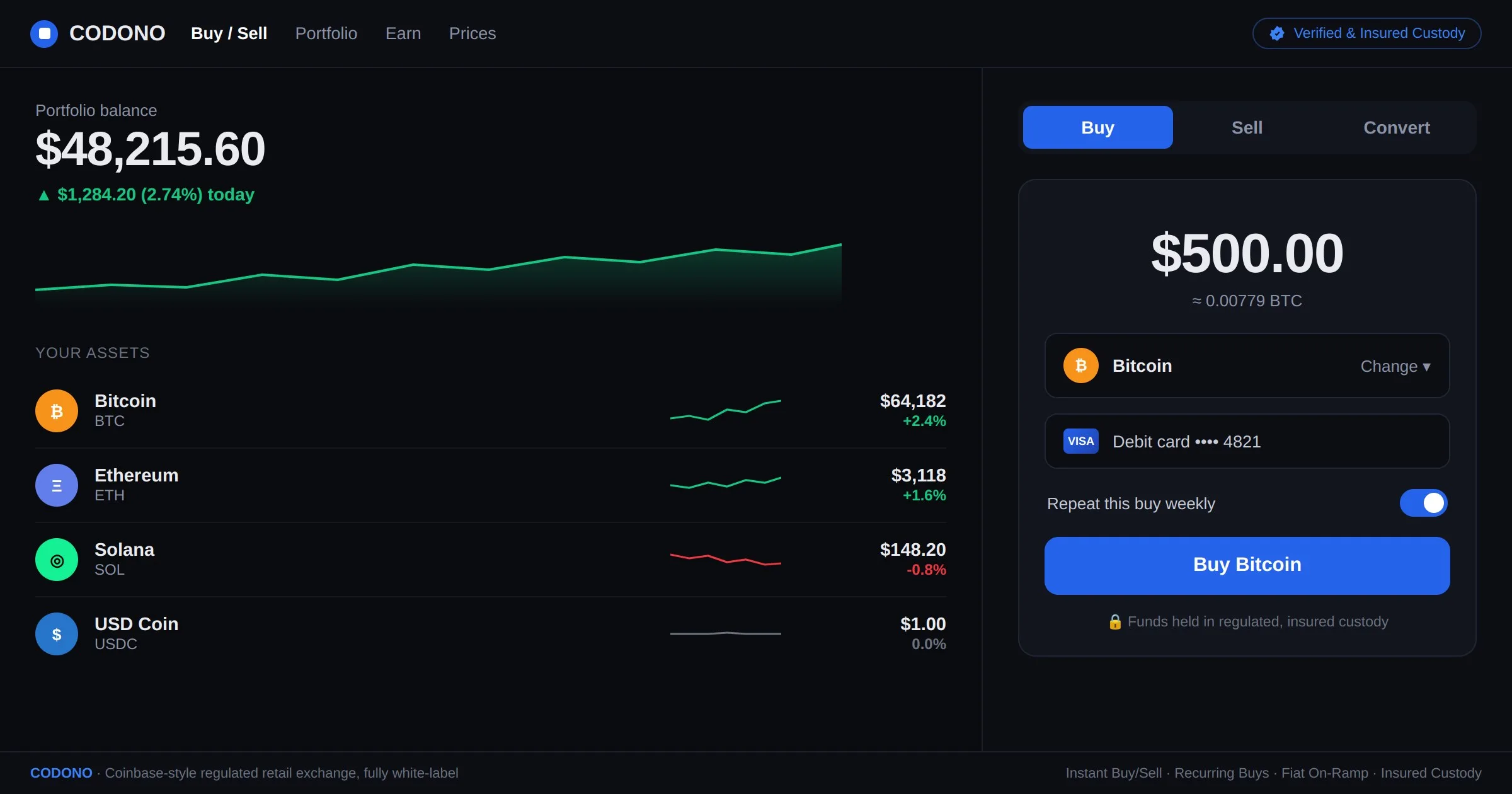Open the Debit card payment method selector
1512x794 pixels.
click(1247, 441)
